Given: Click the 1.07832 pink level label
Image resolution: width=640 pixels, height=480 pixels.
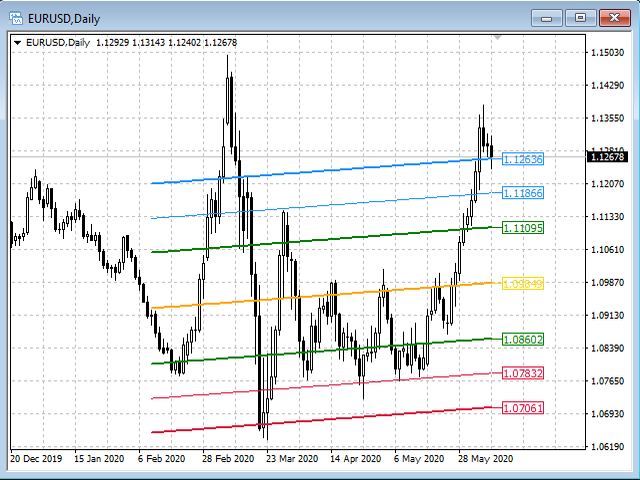Looking at the screenshot, I should click(x=522, y=373).
